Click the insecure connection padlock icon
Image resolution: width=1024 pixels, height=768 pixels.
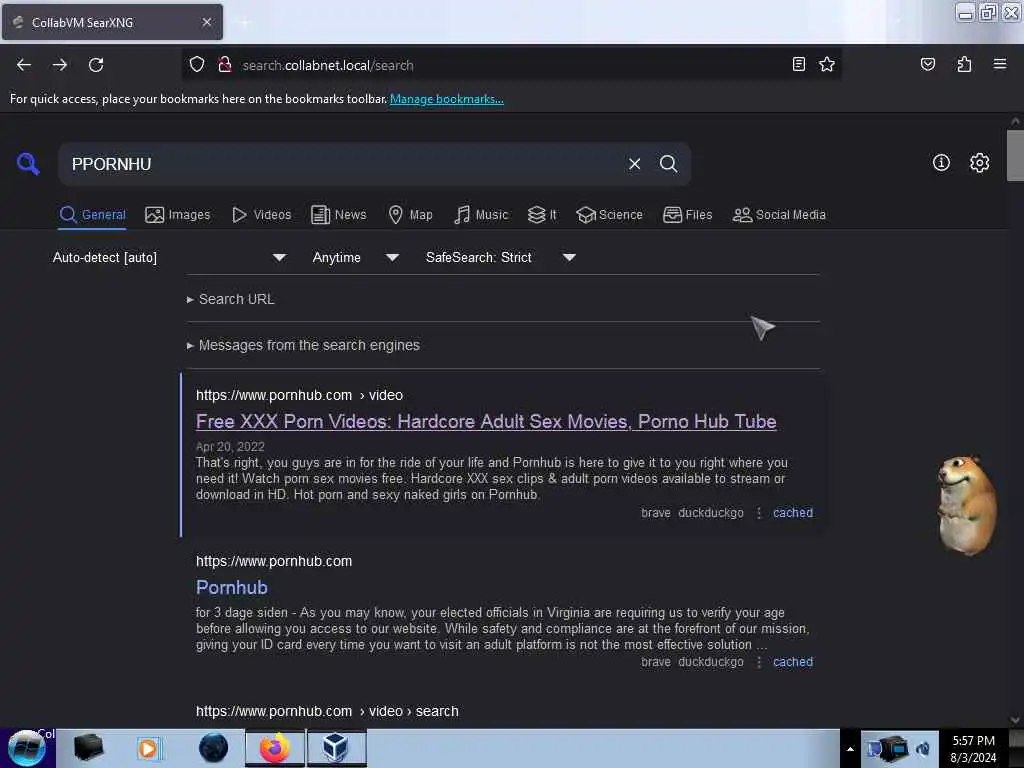click(x=225, y=65)
